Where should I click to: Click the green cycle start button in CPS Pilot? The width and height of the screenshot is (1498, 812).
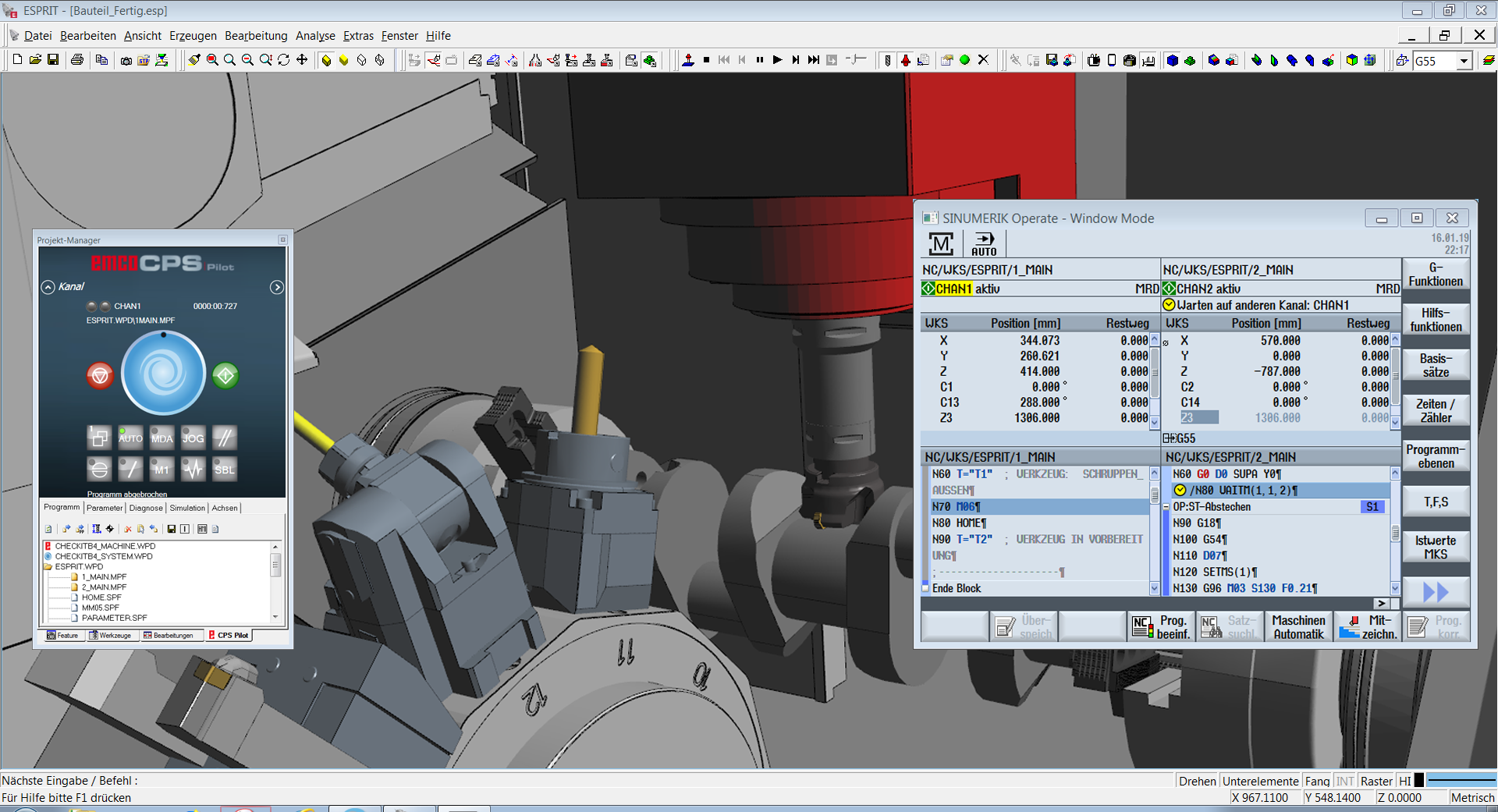225,376
